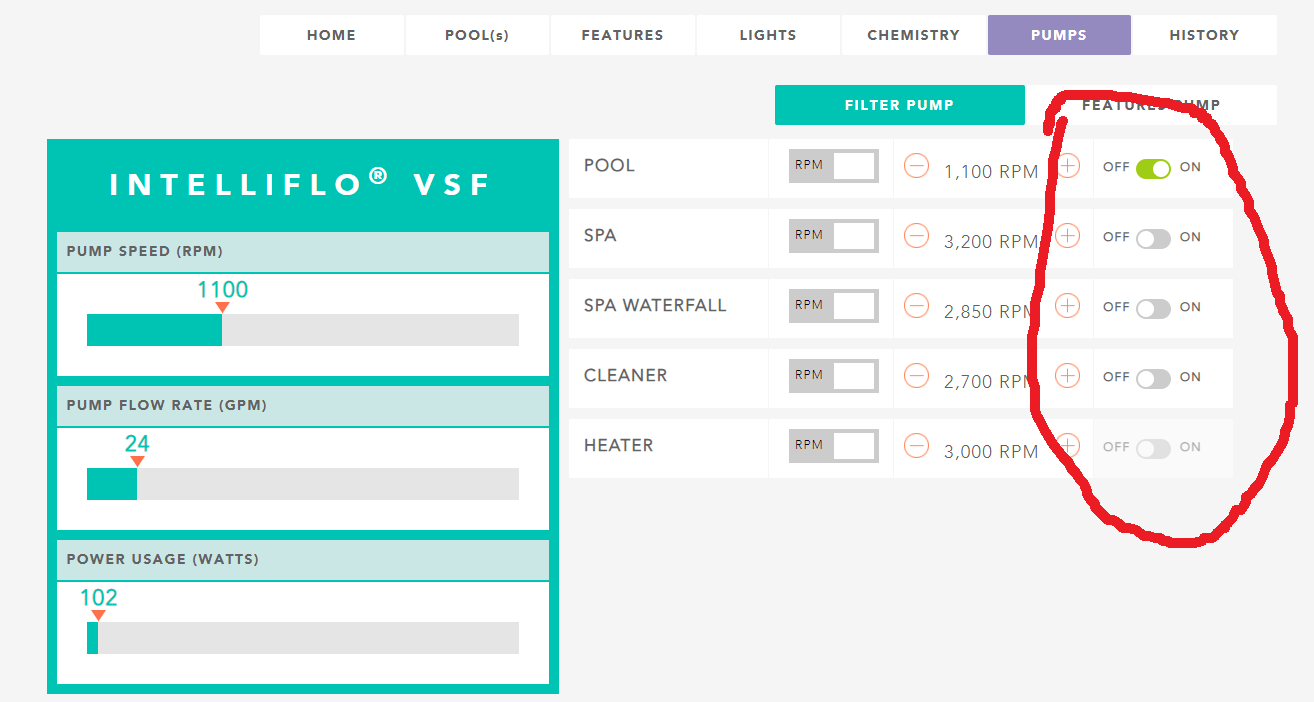Flip the HEATER RPM mode switch
The image size is (1314, 702).
834,446
